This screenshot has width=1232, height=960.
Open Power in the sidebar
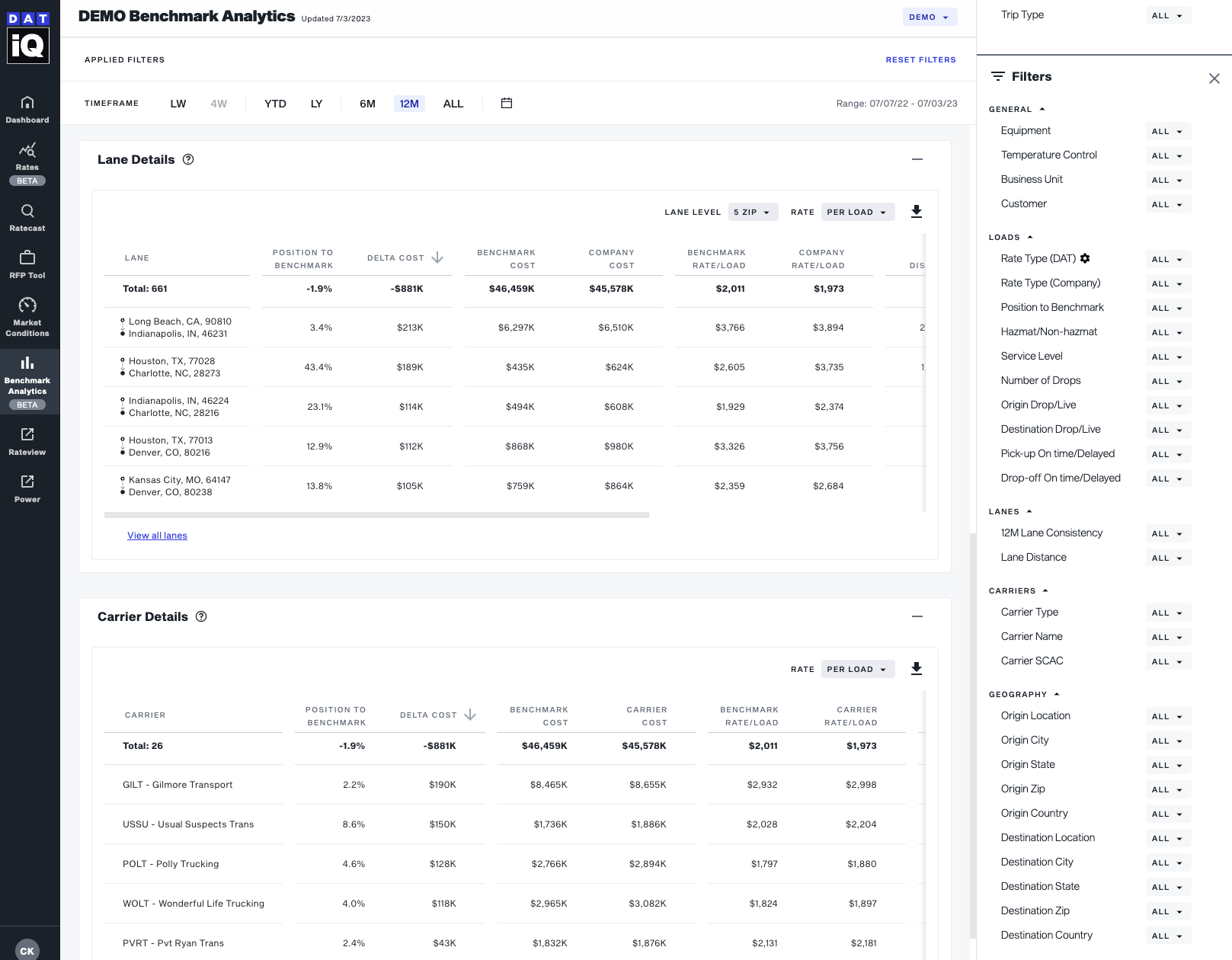pyautogui.click(x=27, y=489)
